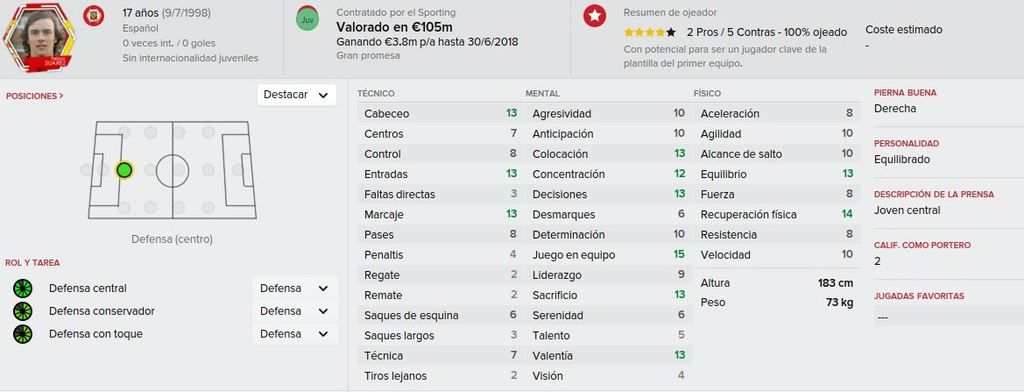The height and width of the screenshot is (392, 1024).
Task: Click the Defensa central role suitability icon
Action: 23,288
